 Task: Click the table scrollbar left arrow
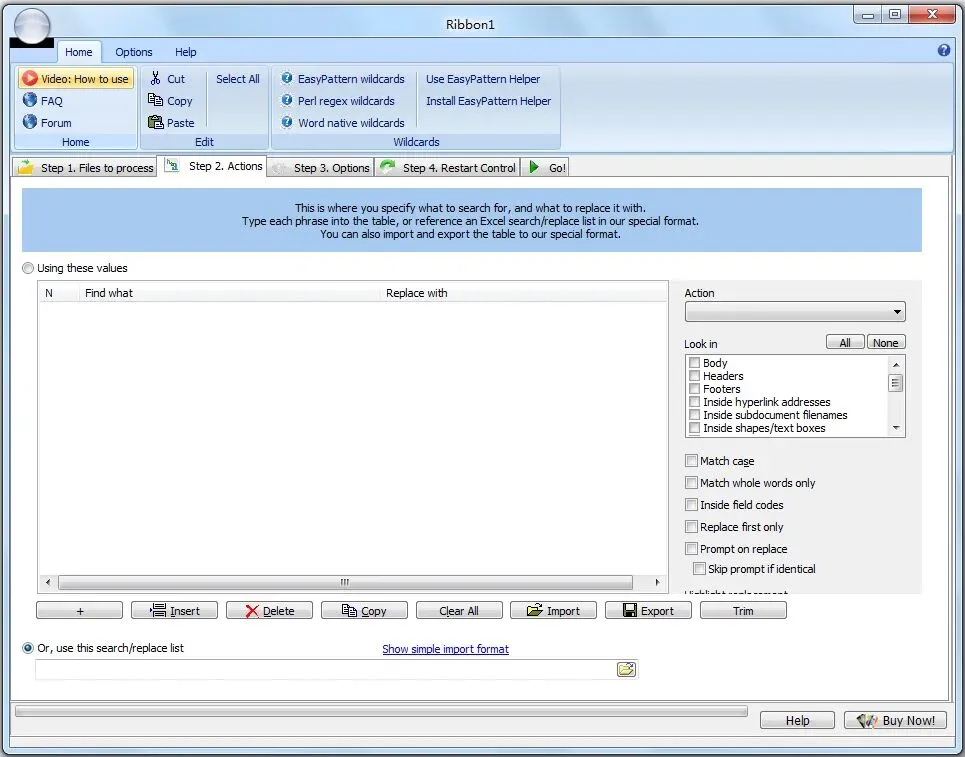pyautogui.click(x=48, y=582)
